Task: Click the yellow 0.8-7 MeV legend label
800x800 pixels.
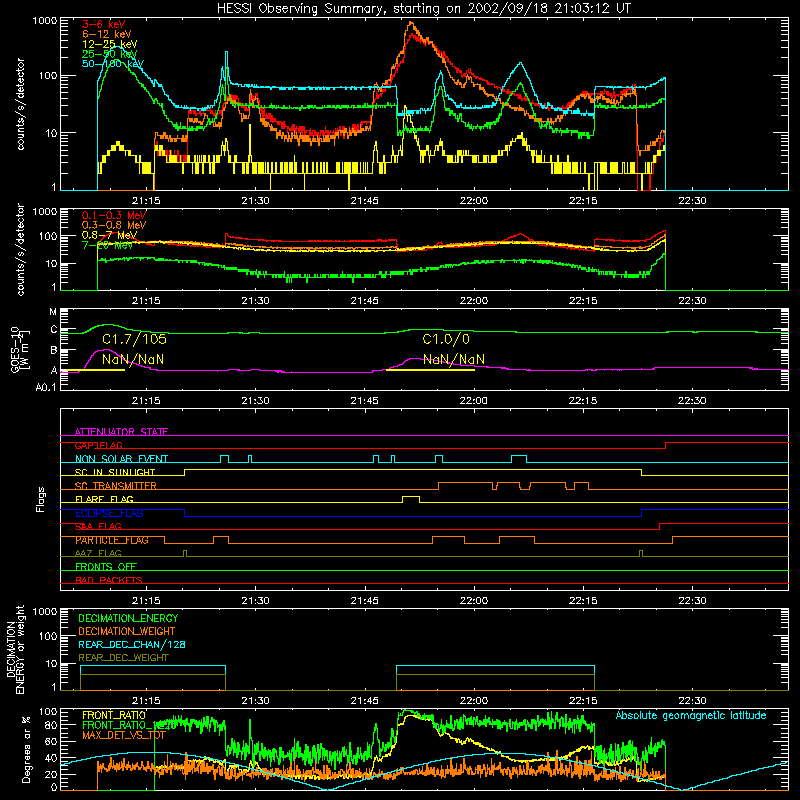Action: [x=109, y=235]
